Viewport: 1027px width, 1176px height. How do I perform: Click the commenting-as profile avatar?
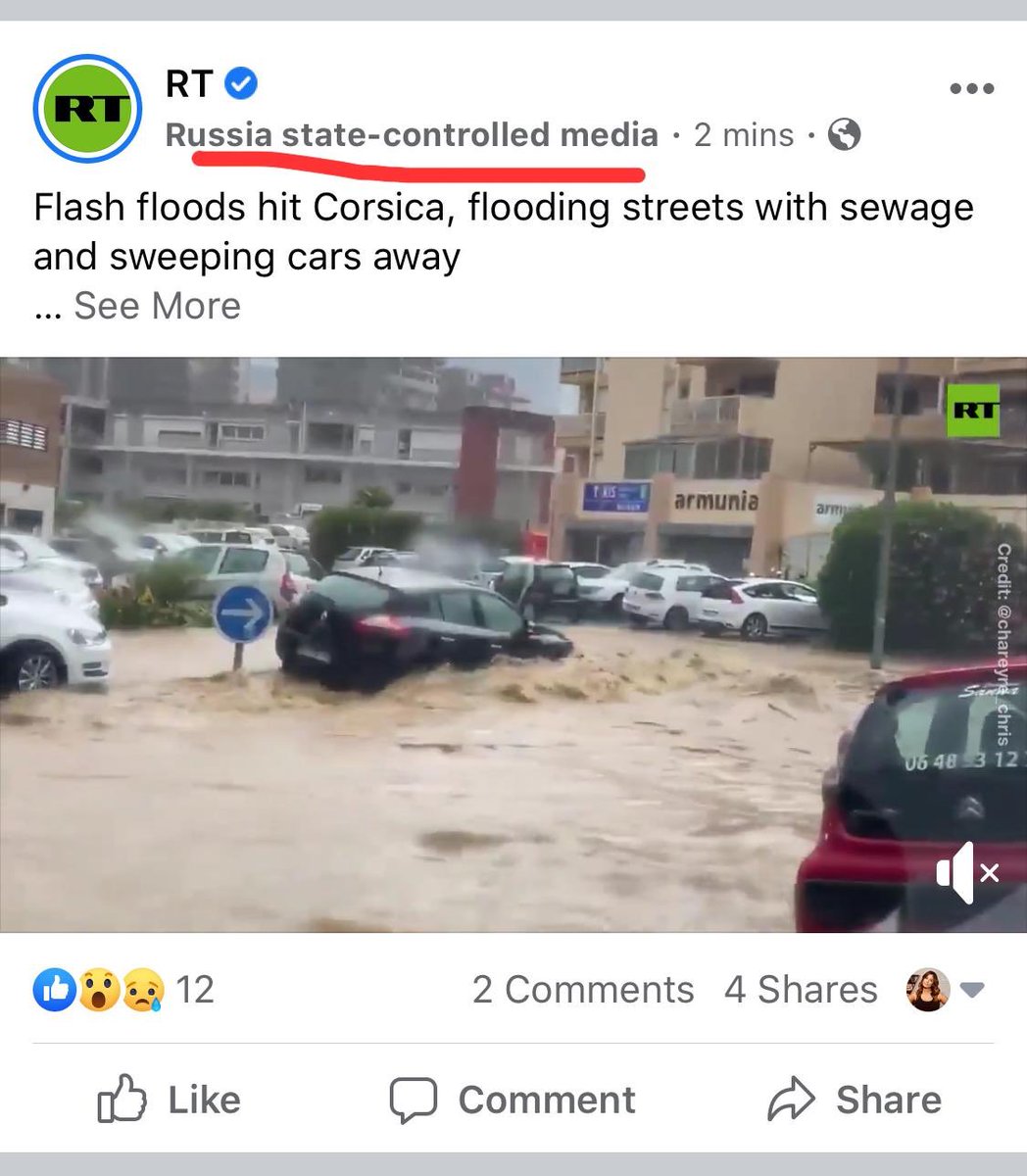click(928, 990)
